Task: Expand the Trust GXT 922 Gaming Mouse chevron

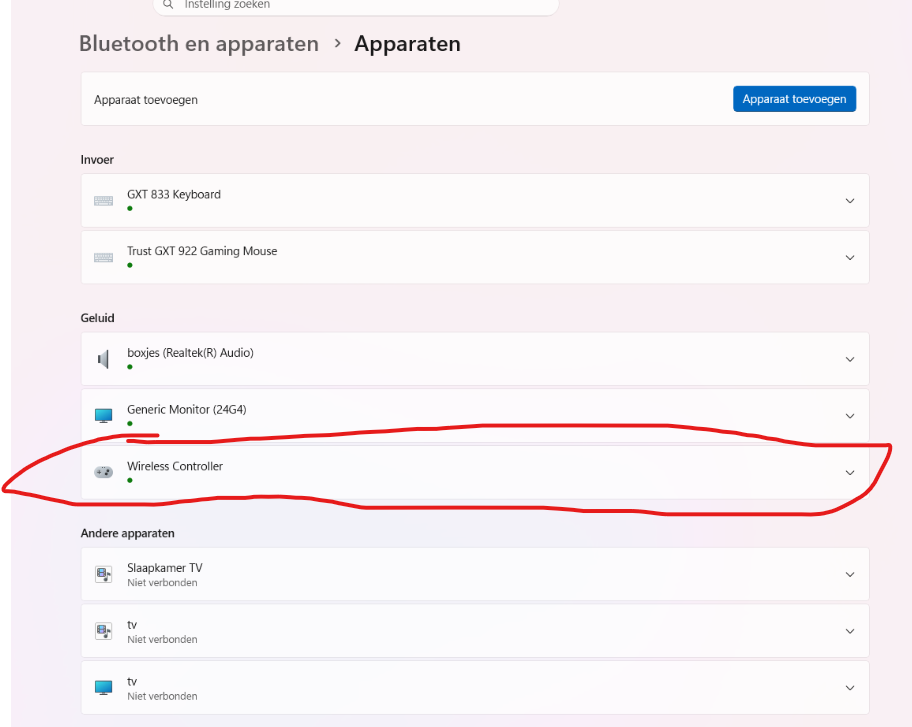Action: (850, 258)
